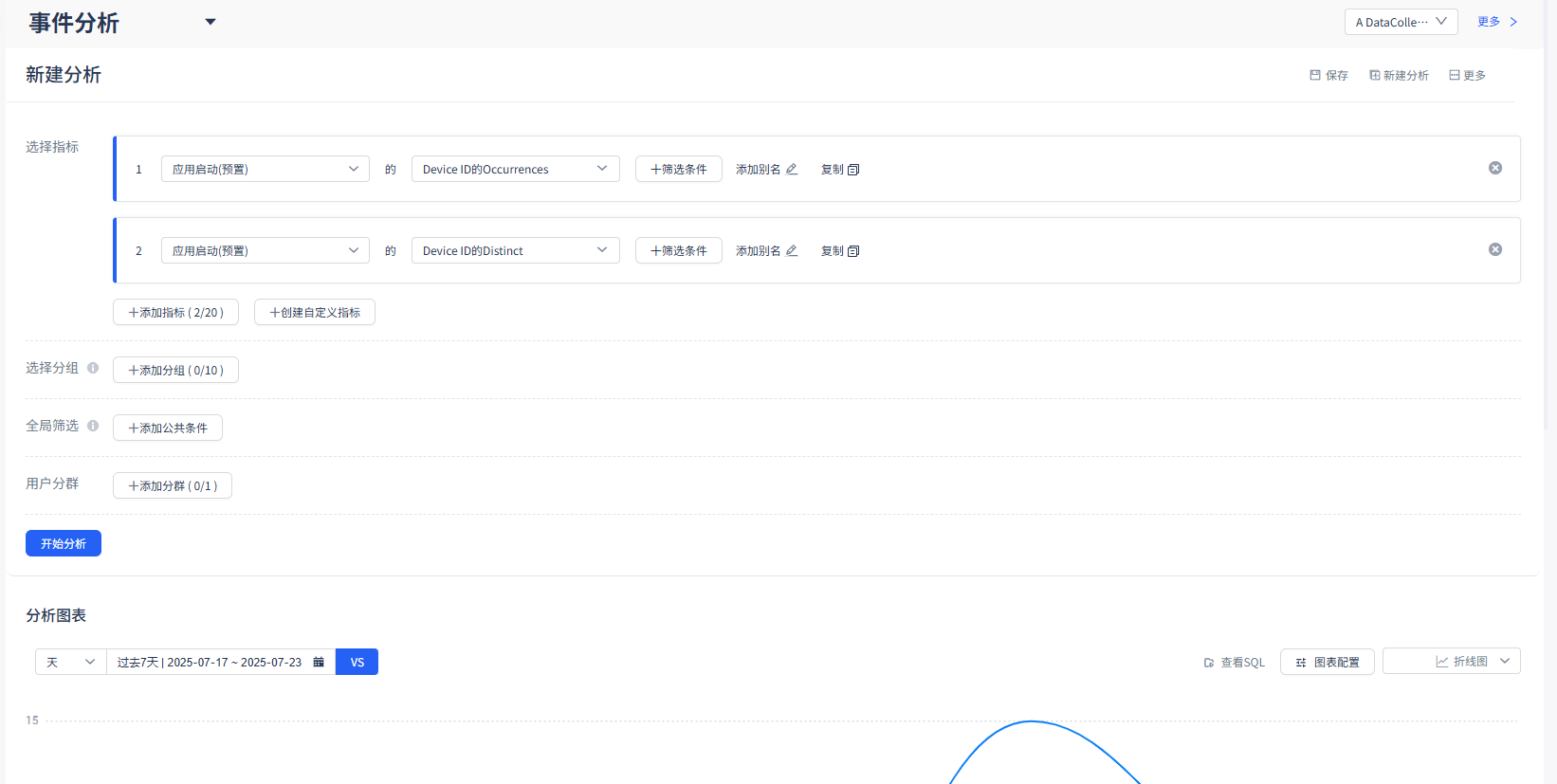The image size is (1557, 784).
Task: Open Device ID的Occurrences measure dropdown
Action: [516, 169]
